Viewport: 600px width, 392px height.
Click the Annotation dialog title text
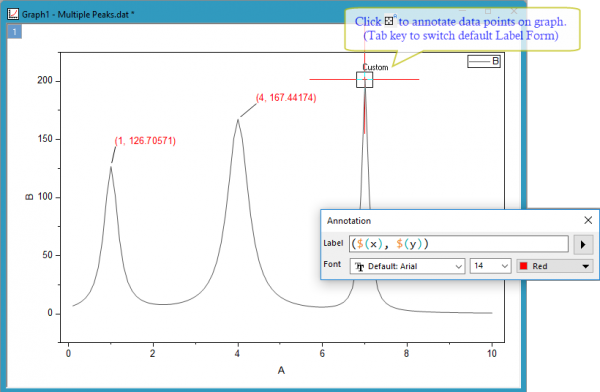tap(349, 220)
